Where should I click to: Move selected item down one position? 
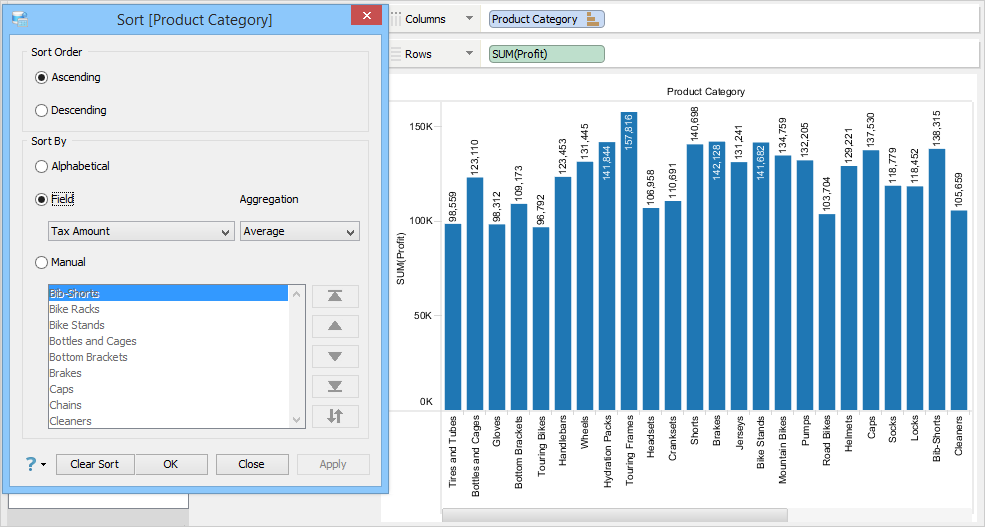pos(335,356)
